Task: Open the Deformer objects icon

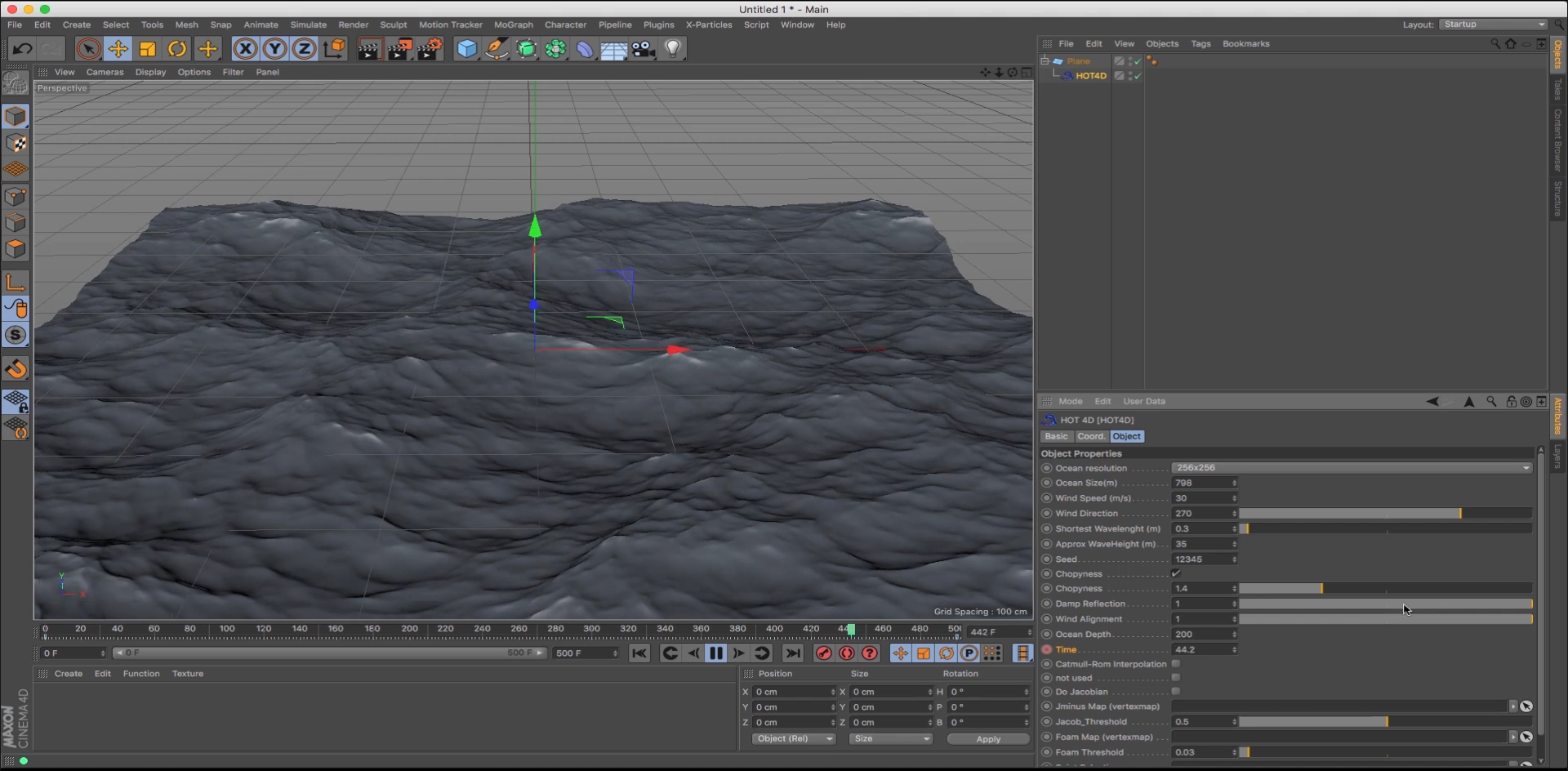Action: [x=585, y=49]
